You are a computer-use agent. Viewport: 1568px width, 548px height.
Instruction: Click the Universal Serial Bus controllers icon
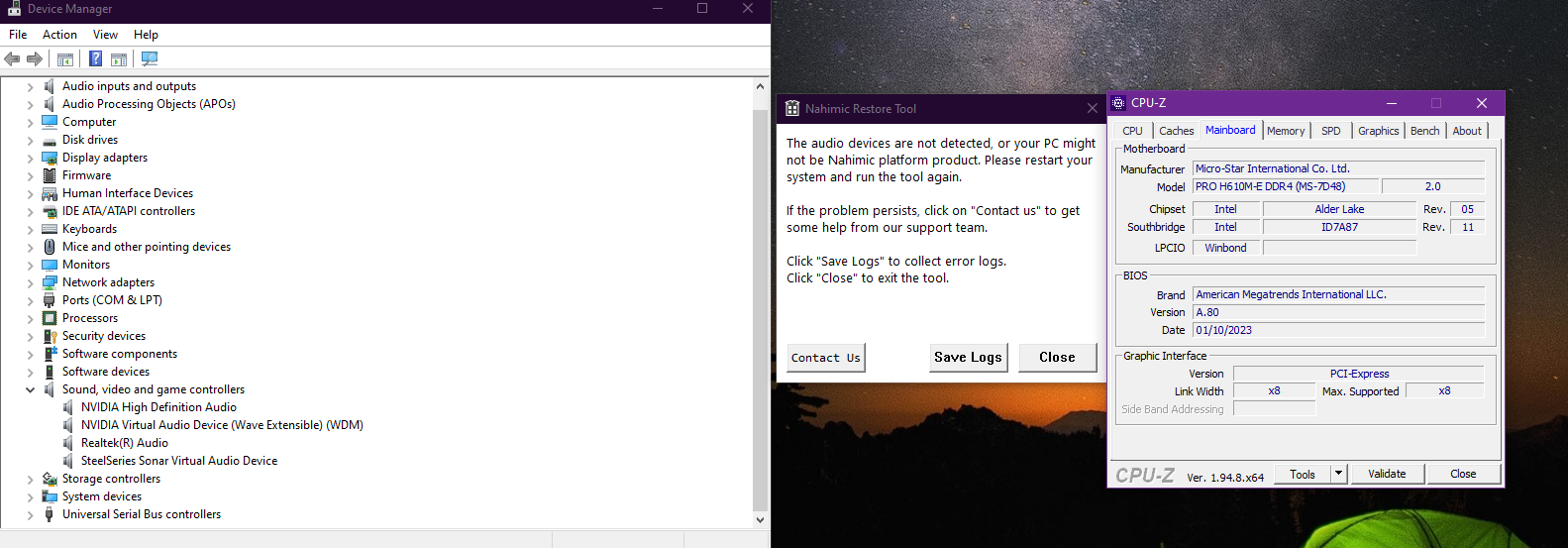[x=50, y=514]
